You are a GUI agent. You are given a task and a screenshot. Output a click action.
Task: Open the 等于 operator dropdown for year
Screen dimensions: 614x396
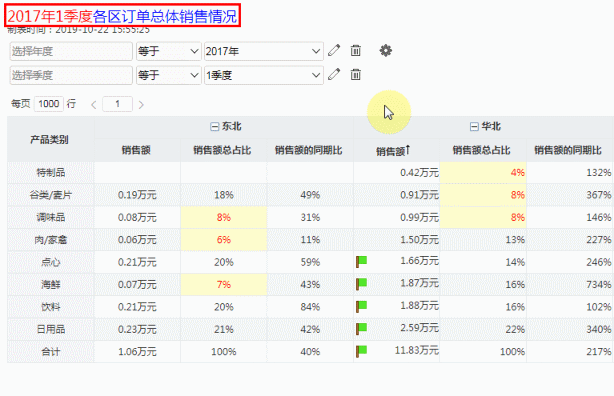click(x=168, y=51)
